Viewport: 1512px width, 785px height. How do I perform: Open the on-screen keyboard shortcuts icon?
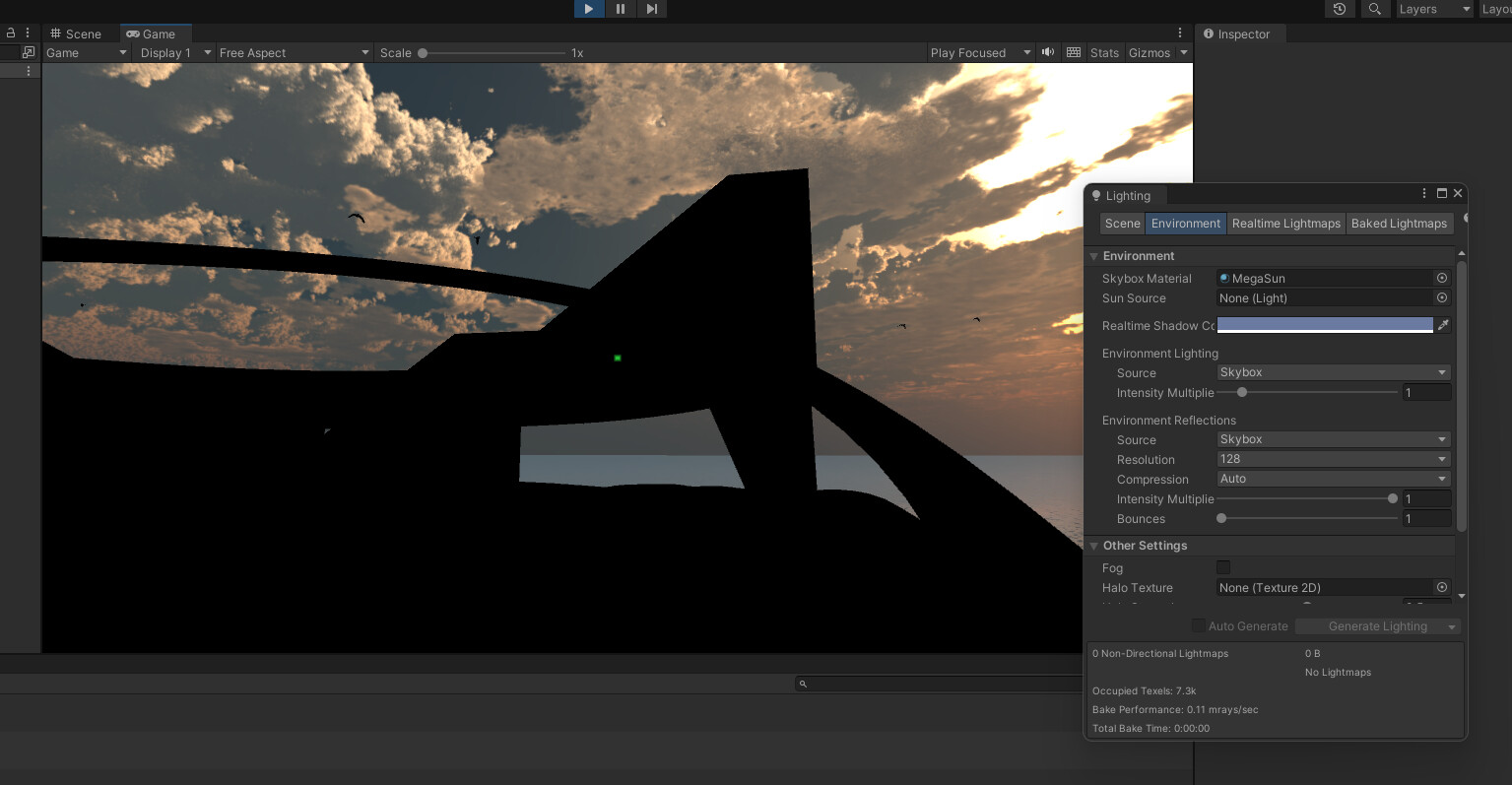coord(1073,52)
